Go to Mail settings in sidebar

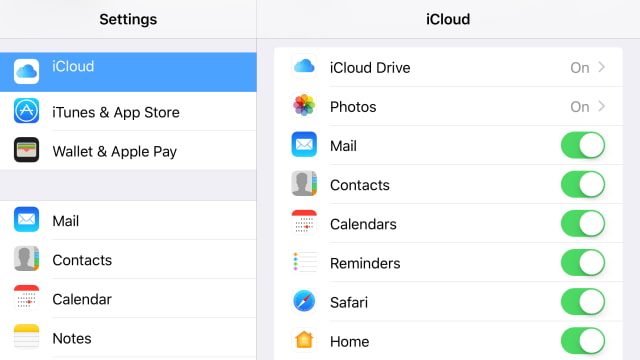tap(128, 220)
